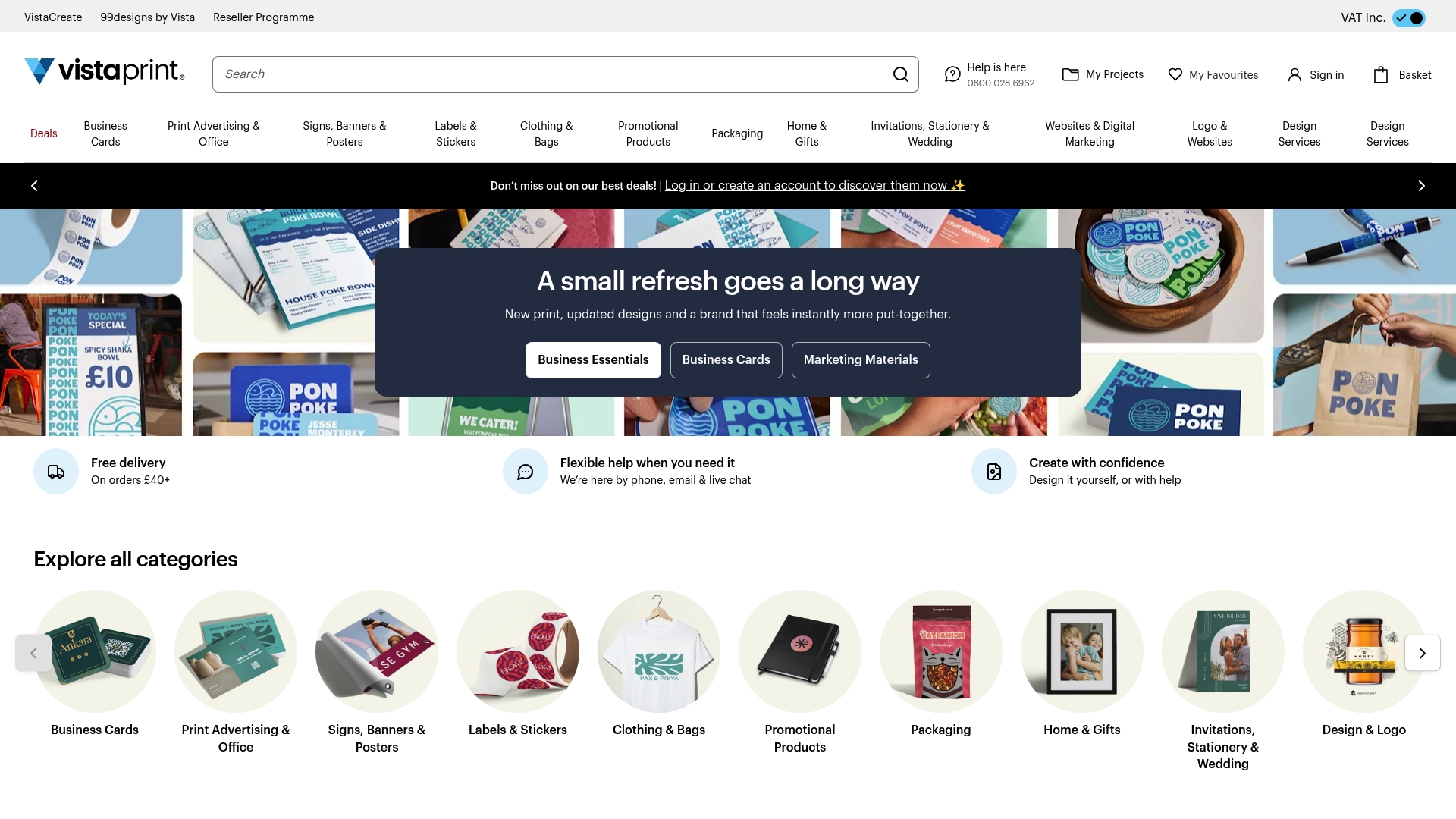Click the Business Essentials hero button
The image size is (1456, 819).
[x=593, y=360]
